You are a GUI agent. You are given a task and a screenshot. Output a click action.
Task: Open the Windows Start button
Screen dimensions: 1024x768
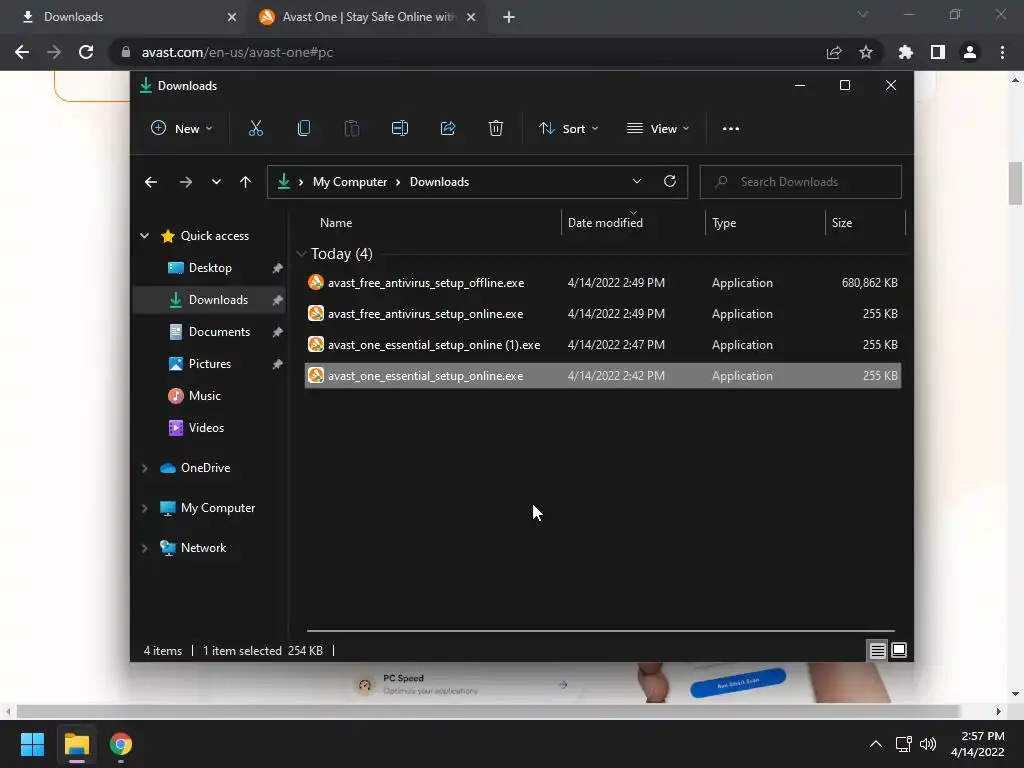[32, 744]
